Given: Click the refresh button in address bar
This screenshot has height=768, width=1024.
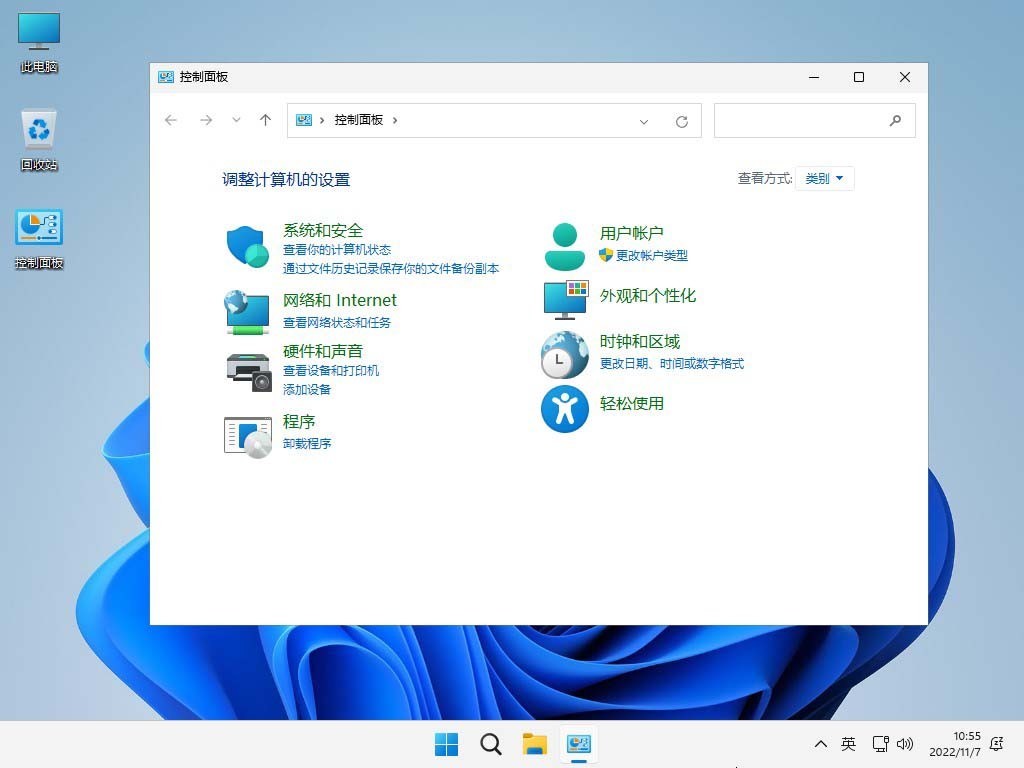Looking at the screenshot, I should [x=682, y=121].
